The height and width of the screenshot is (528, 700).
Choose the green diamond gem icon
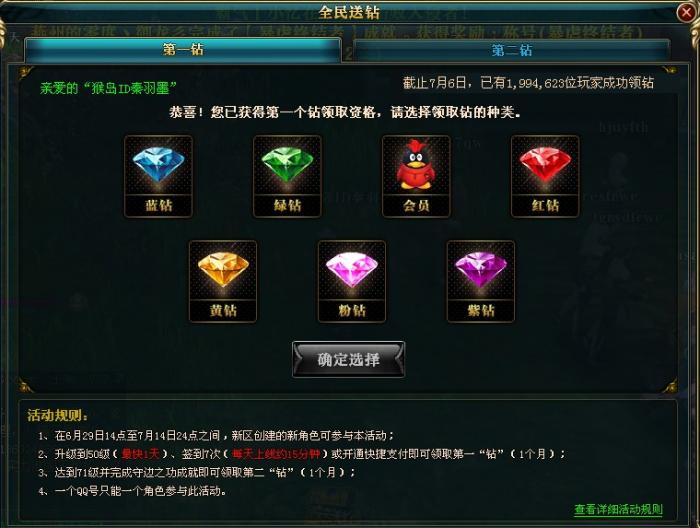(x=287, y=164)
